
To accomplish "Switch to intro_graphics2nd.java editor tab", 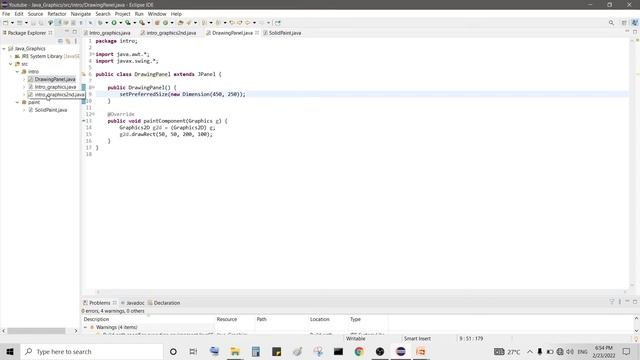I will (x=169, y=33).
